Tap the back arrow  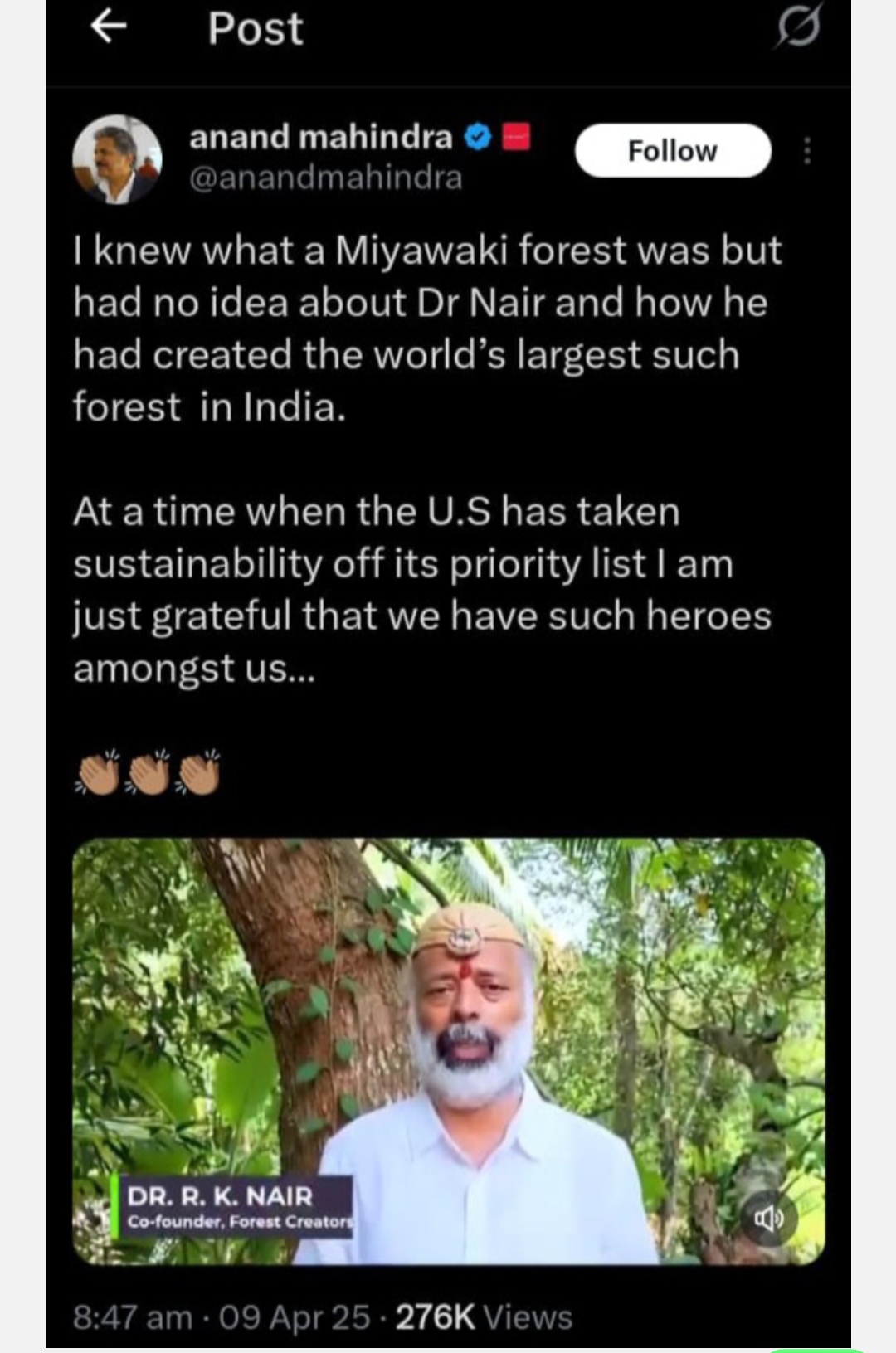point(109,28)
